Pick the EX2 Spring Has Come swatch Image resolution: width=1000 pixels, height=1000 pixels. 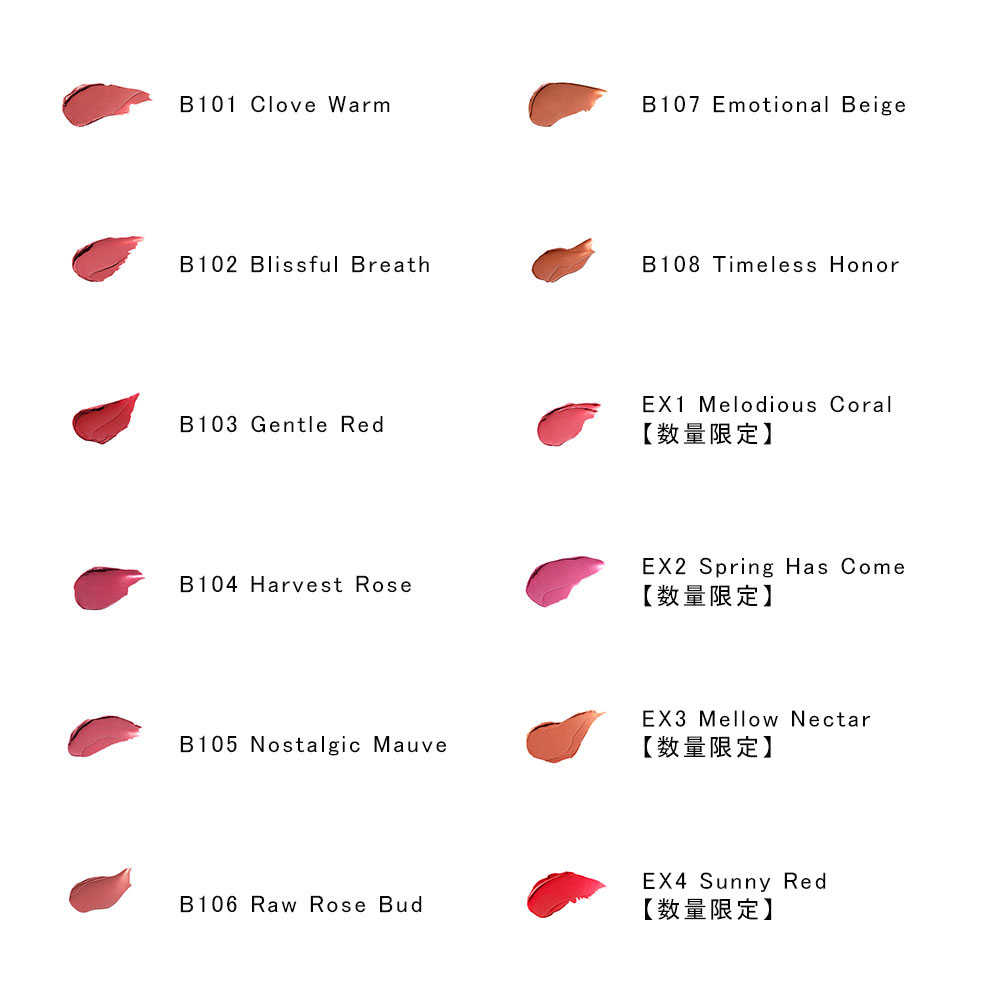(x=564, y=581)
